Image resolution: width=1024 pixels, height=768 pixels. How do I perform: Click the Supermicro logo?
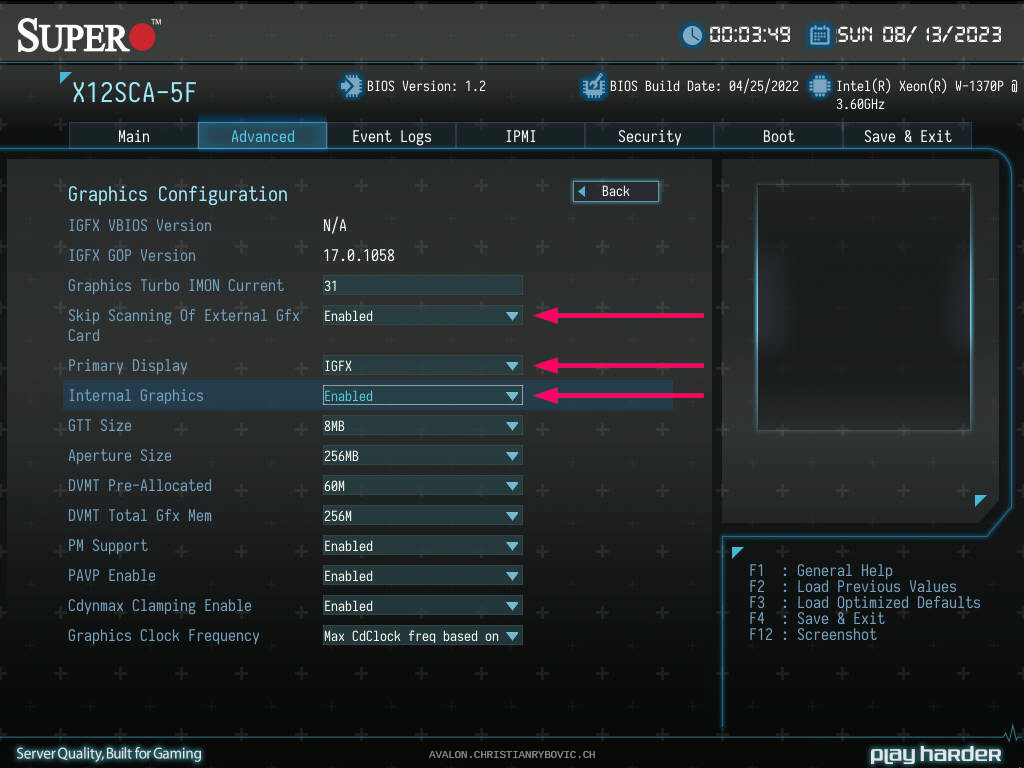[x=87, y=36]
